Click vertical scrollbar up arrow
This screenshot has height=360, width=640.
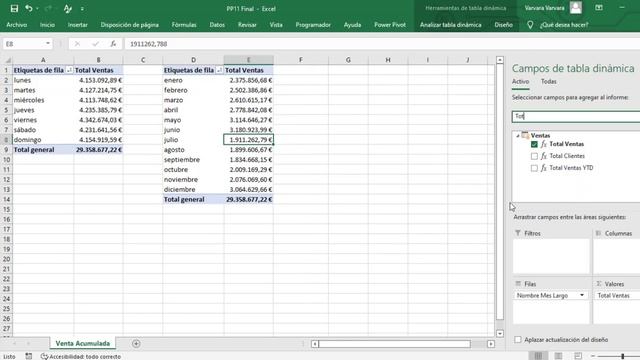coord(500,60)
